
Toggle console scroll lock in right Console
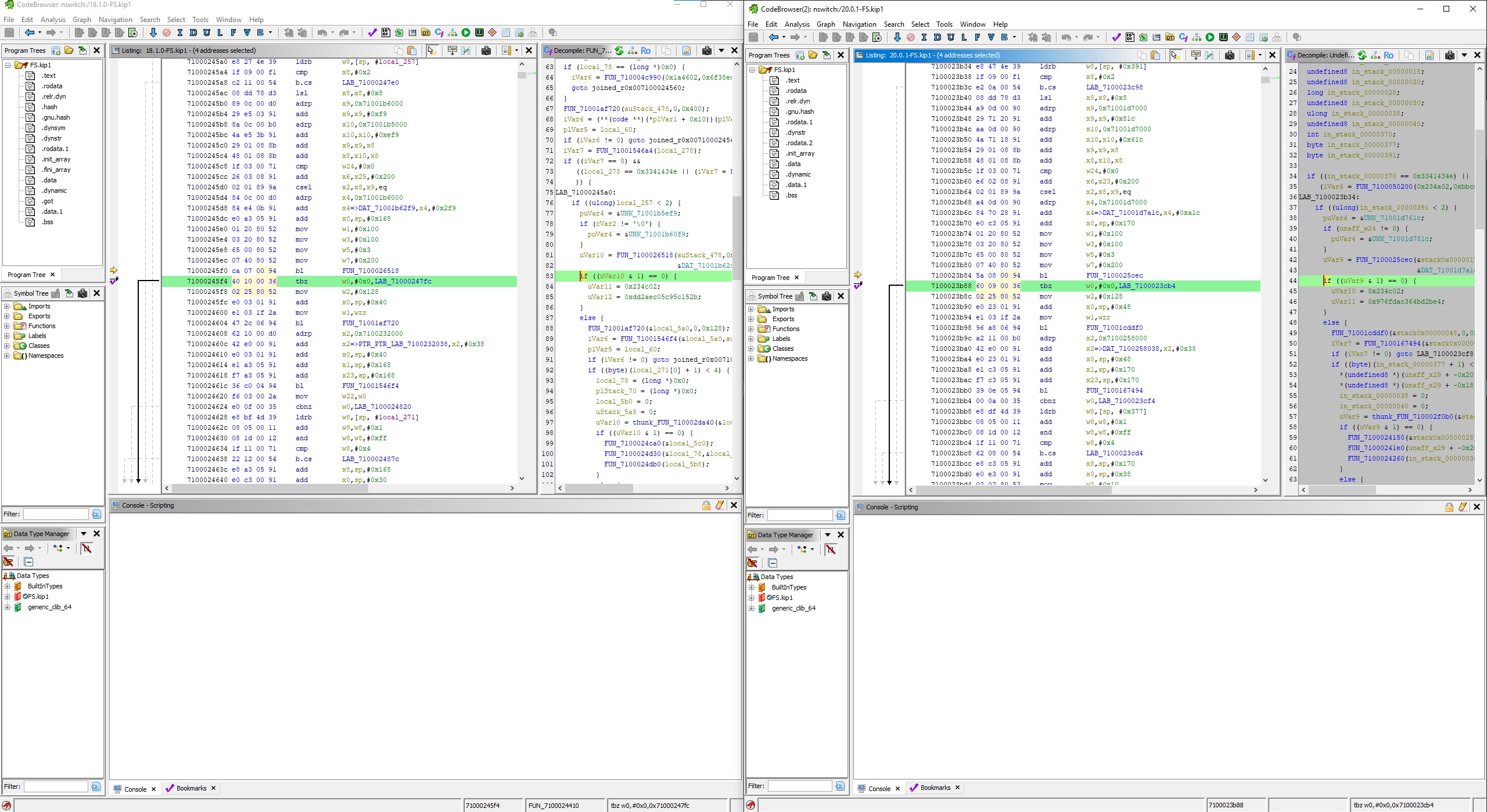pyautogui.click(x=1449, y=507)
